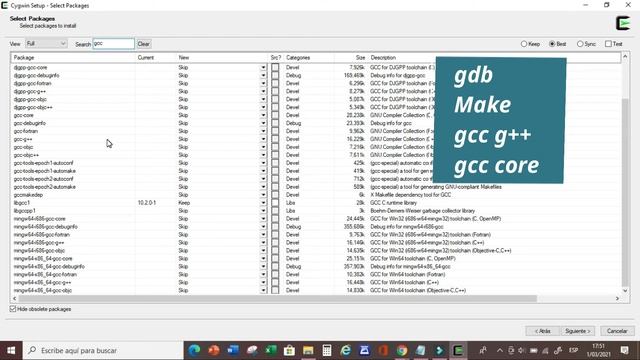Click the taskbar clock showing 17:51
This screenshot has width=640, height=360.
(x=598, y=350)
